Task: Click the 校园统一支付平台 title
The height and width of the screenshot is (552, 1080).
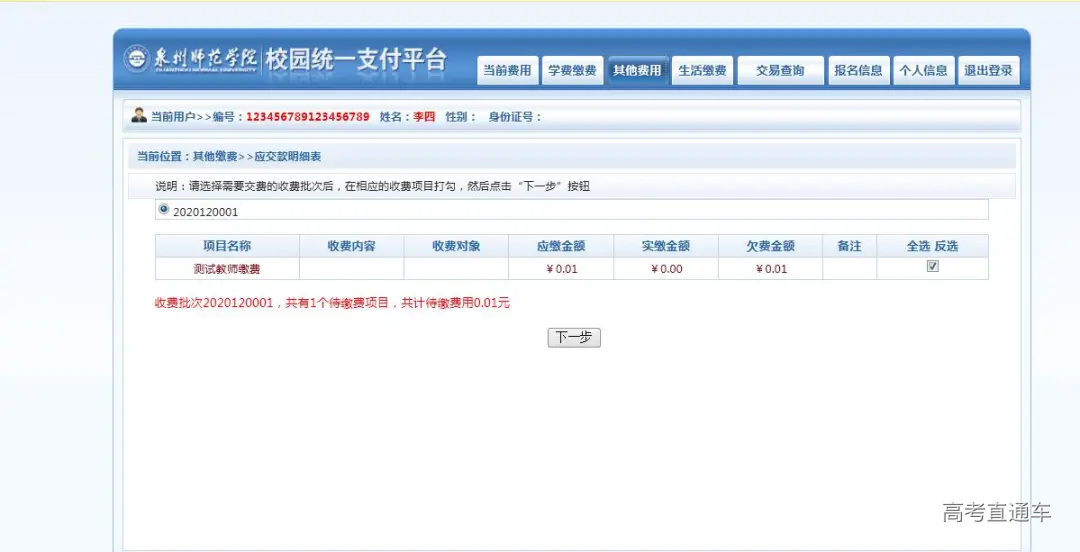Action: pos(356,59)
